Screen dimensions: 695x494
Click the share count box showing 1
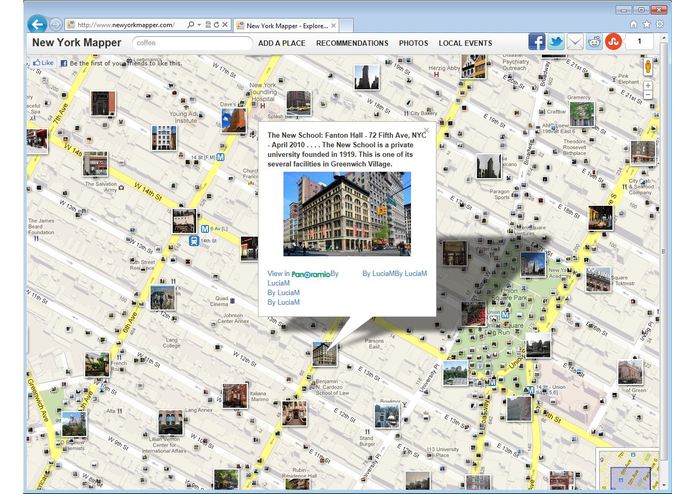pyautogui.click(x=639, y=42)
